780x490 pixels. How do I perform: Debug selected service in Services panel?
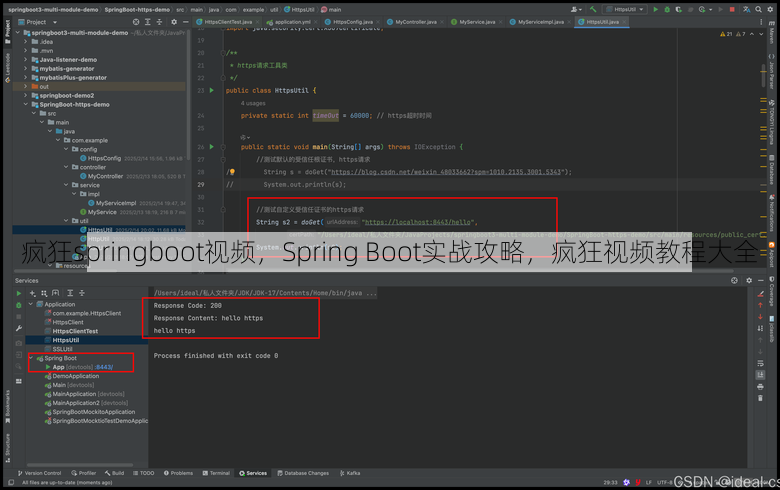[x=19, y=305]
